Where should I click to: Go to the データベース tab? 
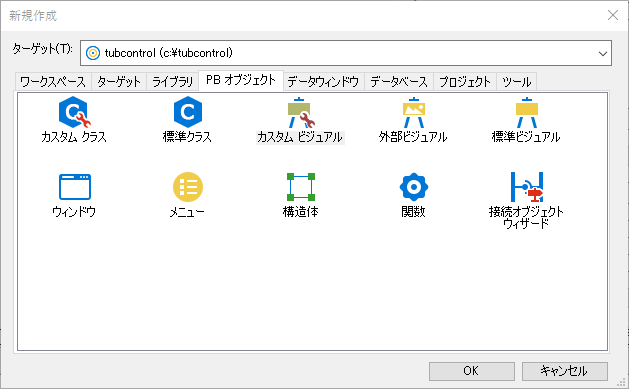[399, 82]
